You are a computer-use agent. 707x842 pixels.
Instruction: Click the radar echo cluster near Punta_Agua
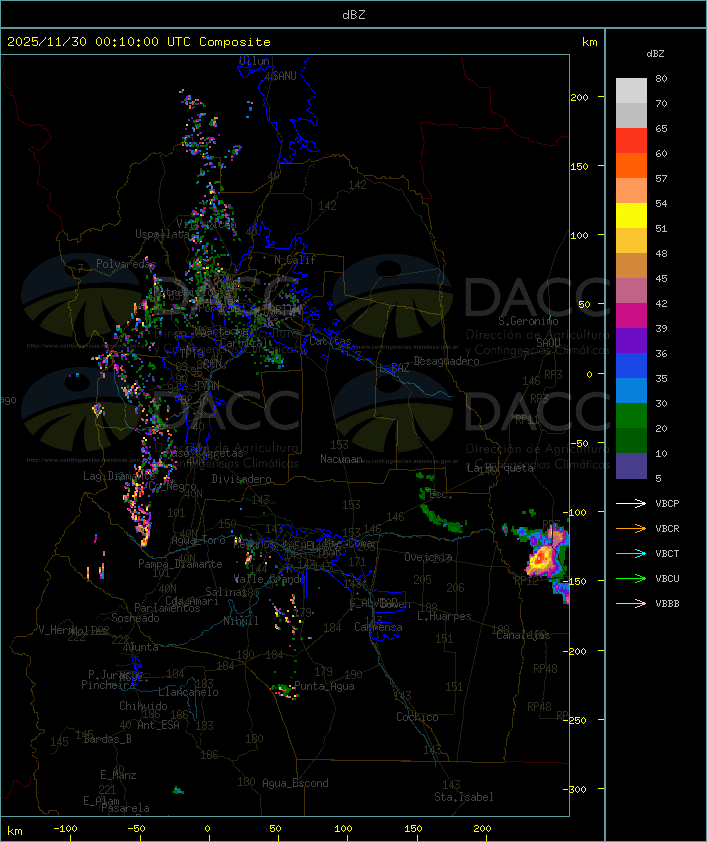(283, 691)
